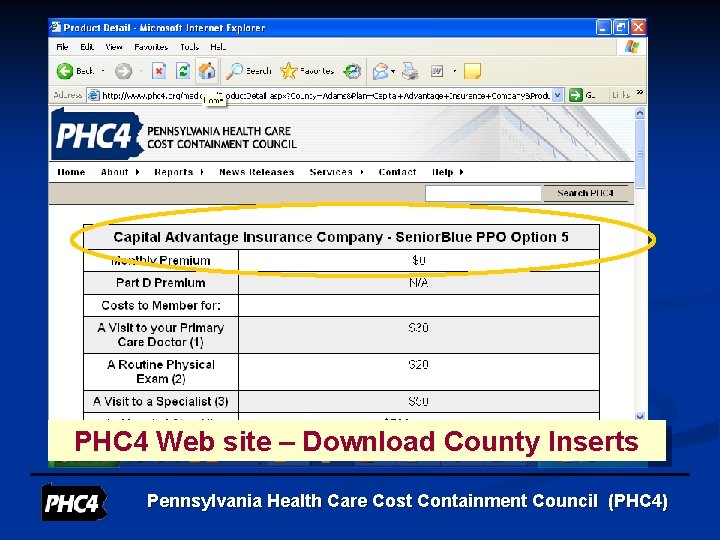
Task: Open the View menu
Action: coord(113,47)
